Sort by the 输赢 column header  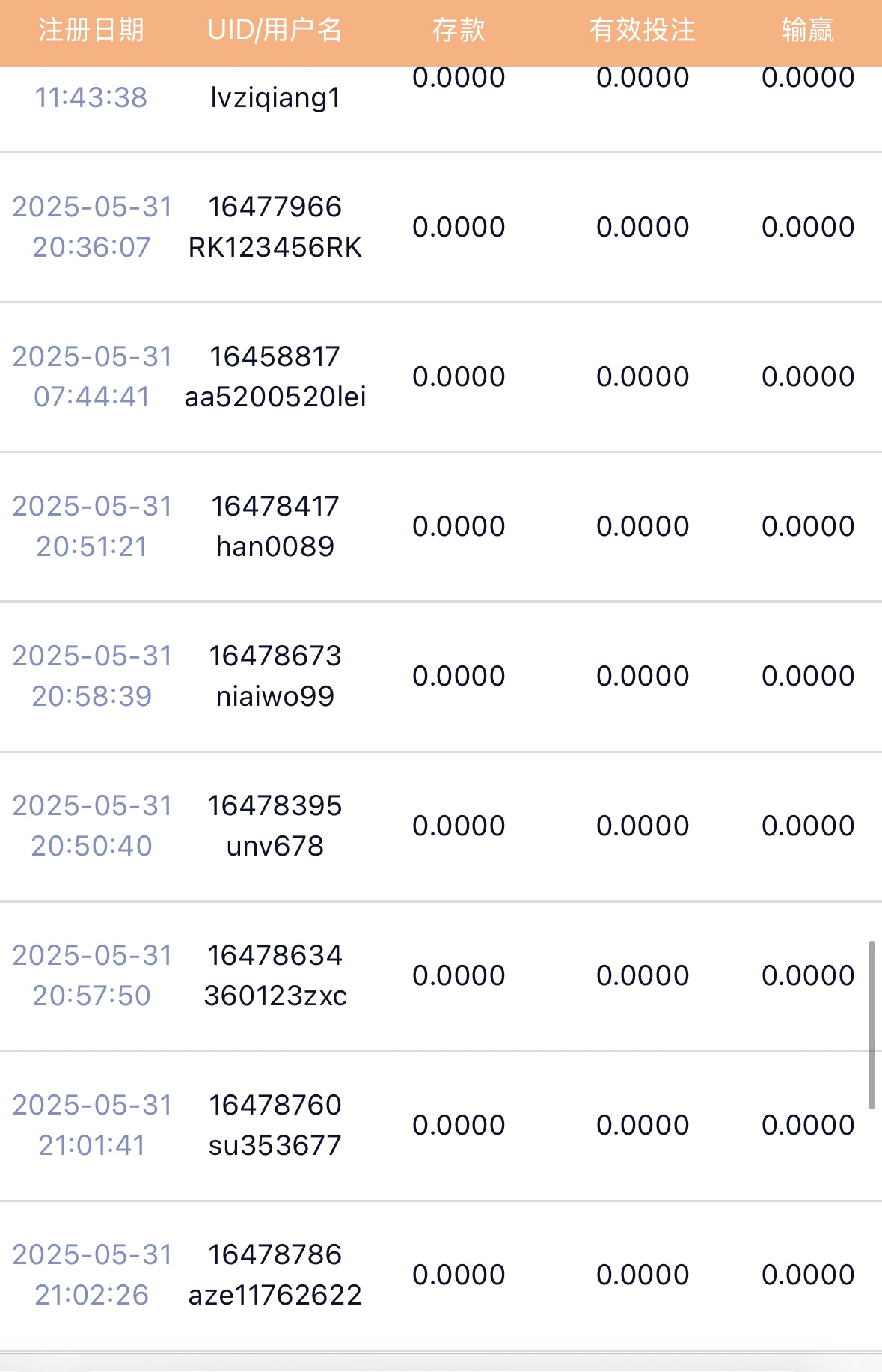807,31
